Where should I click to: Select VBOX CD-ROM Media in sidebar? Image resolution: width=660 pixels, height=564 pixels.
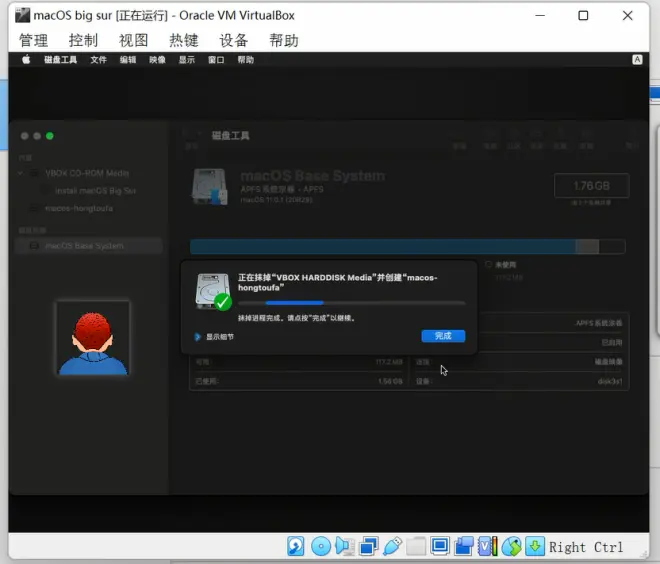tap(87, 173)
